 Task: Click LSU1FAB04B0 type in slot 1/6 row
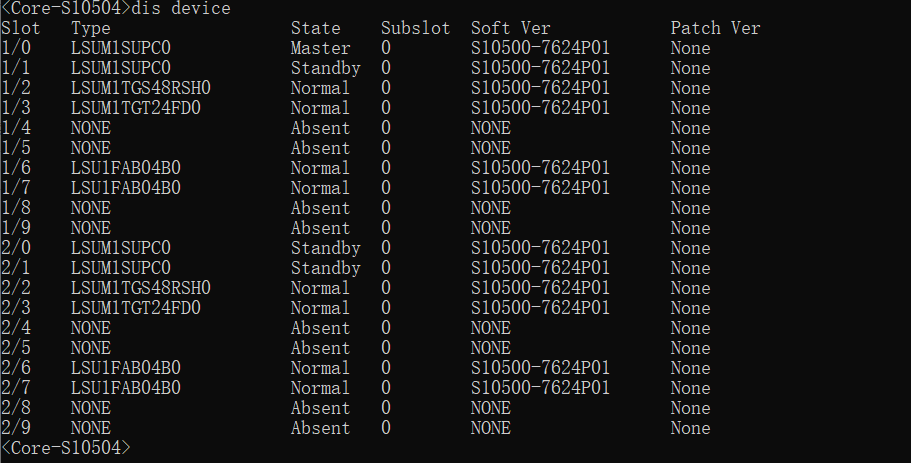point(125,168)
